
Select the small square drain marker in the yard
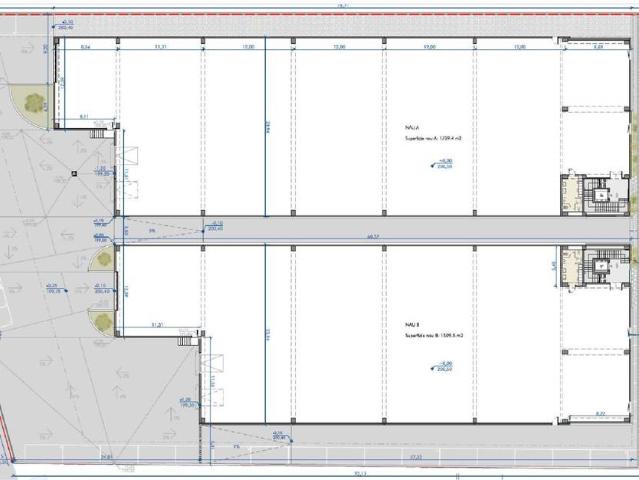75,172
